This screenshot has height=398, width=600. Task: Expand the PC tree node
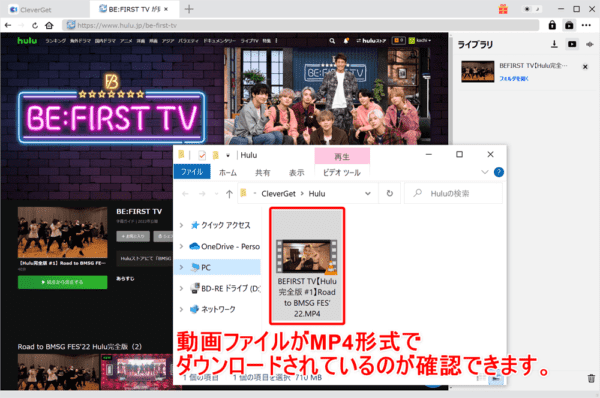click(181, 267)
